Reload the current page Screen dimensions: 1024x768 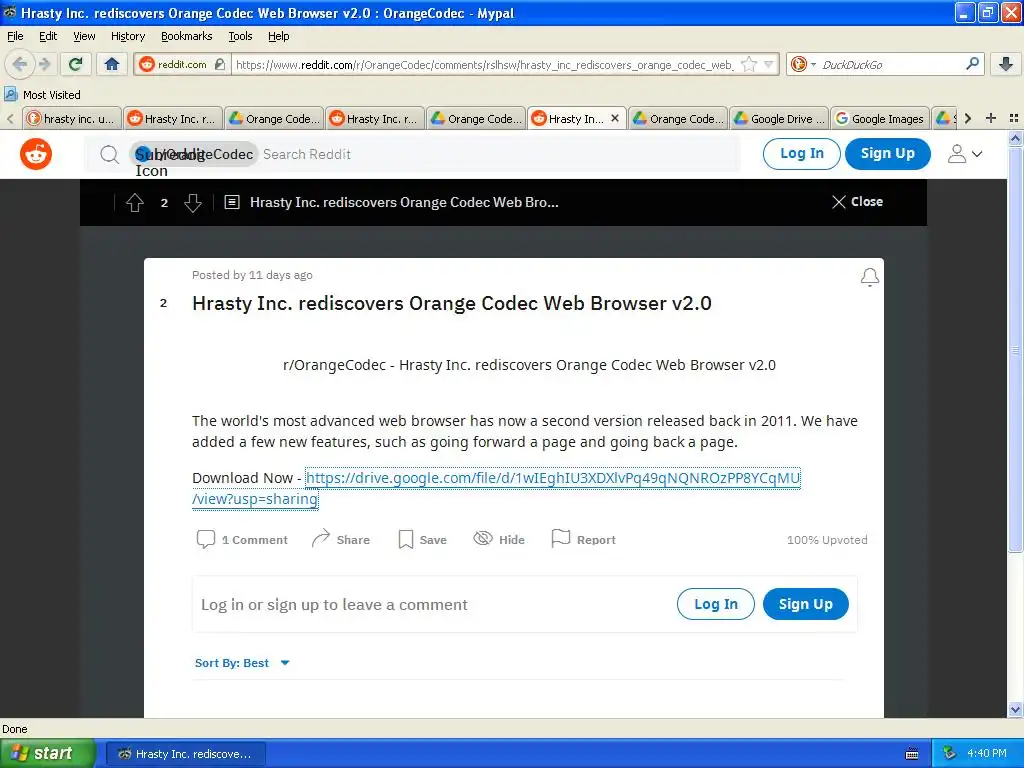pos(76,64)
